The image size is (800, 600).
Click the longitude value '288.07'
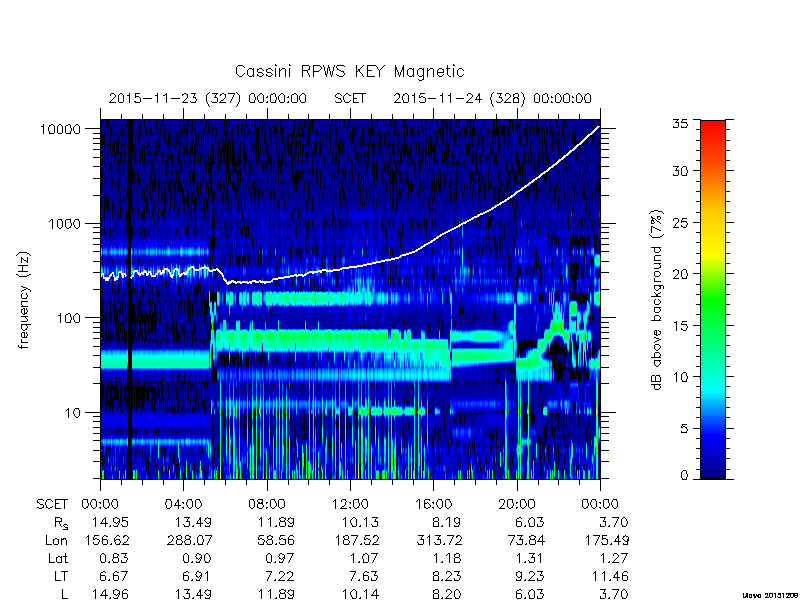(x=189, y=540)
